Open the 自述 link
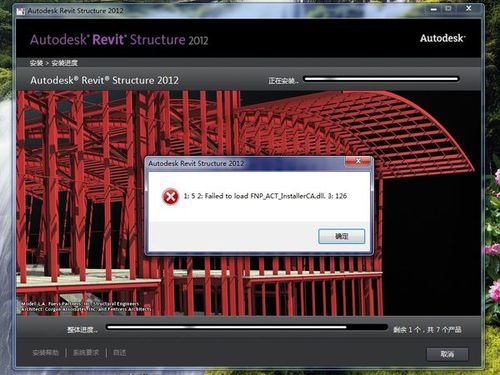Viewport: 500px width, 375px height. [x=120, y=353]
